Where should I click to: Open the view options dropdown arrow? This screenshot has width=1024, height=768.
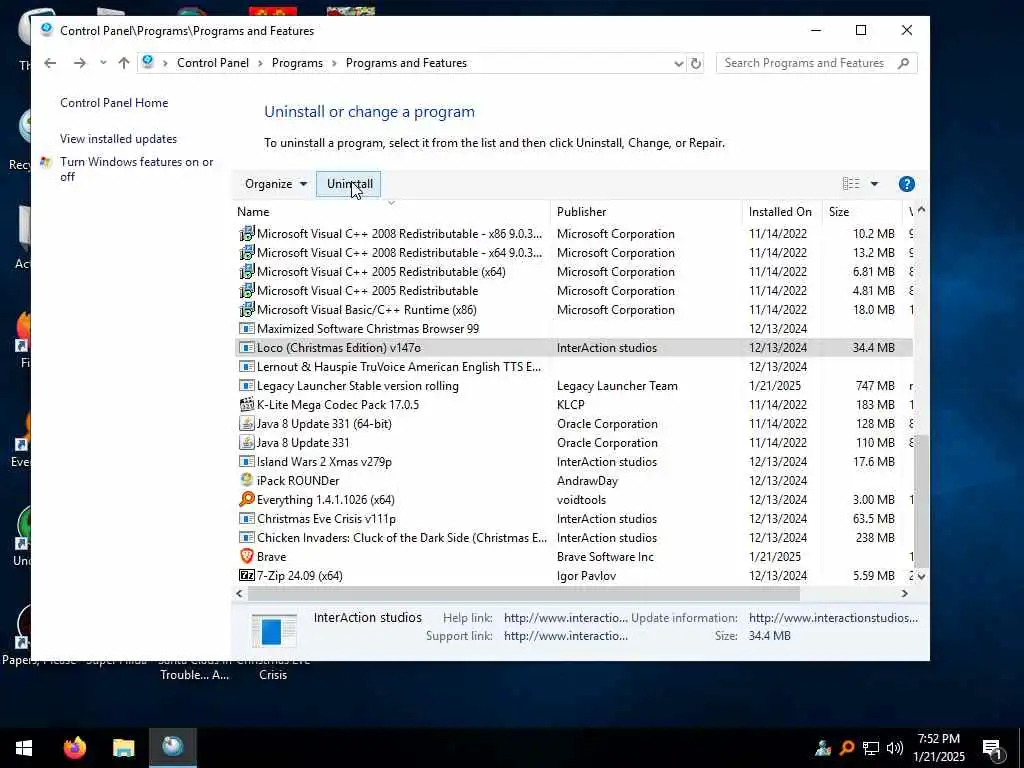874,184
